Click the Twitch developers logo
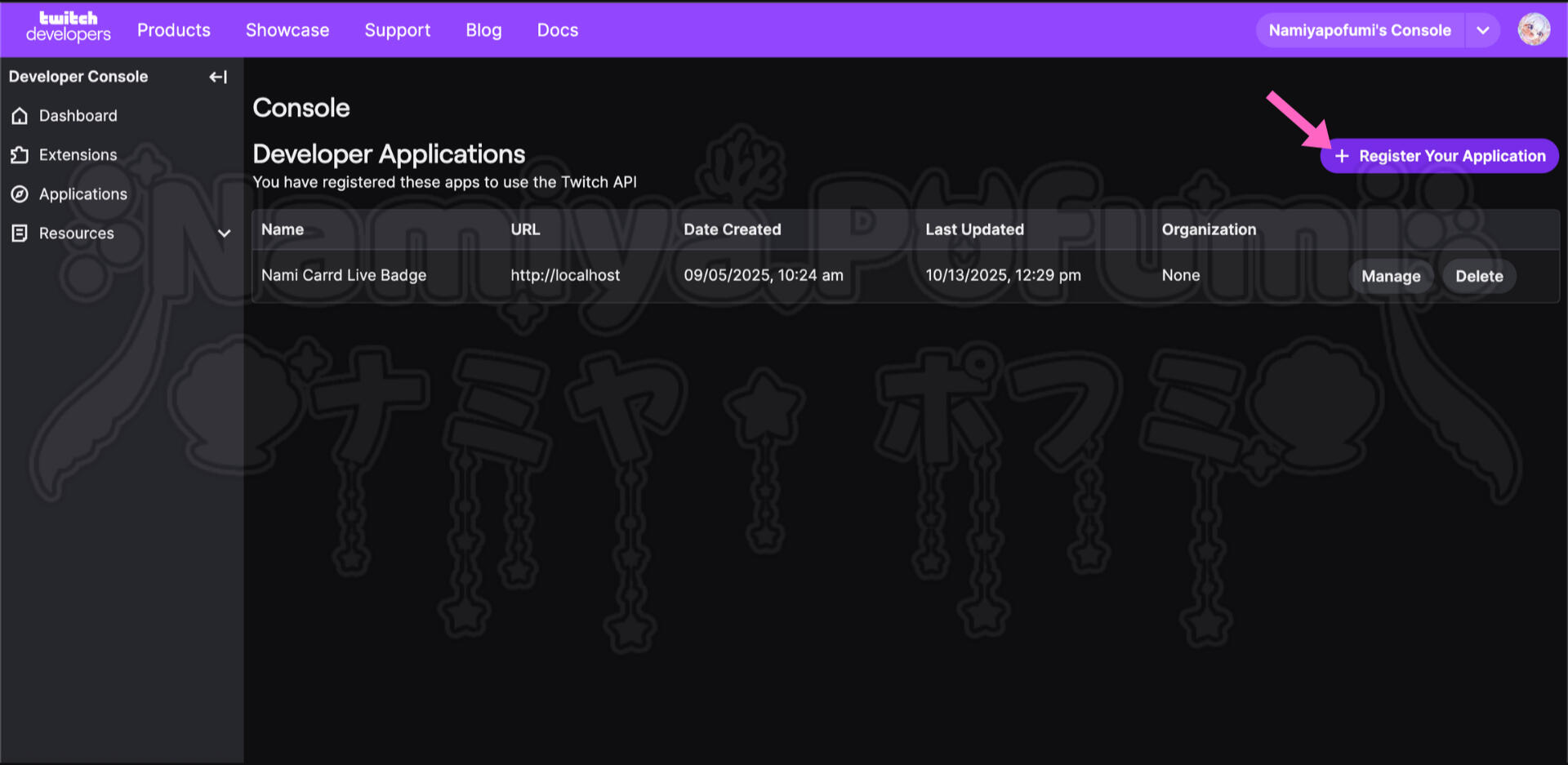The height and width of the screenshot is (765, 1568). (68, 28)
